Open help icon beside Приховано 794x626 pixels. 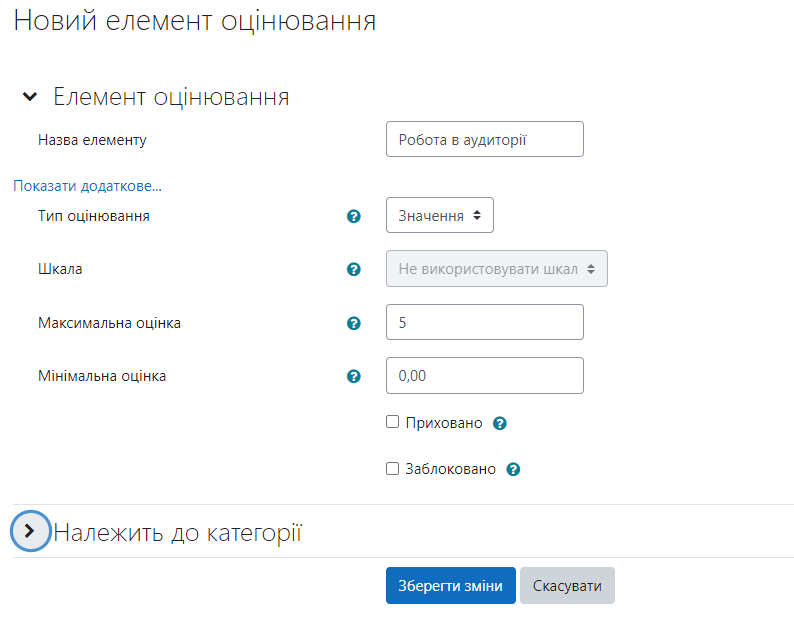coord(500,423)
